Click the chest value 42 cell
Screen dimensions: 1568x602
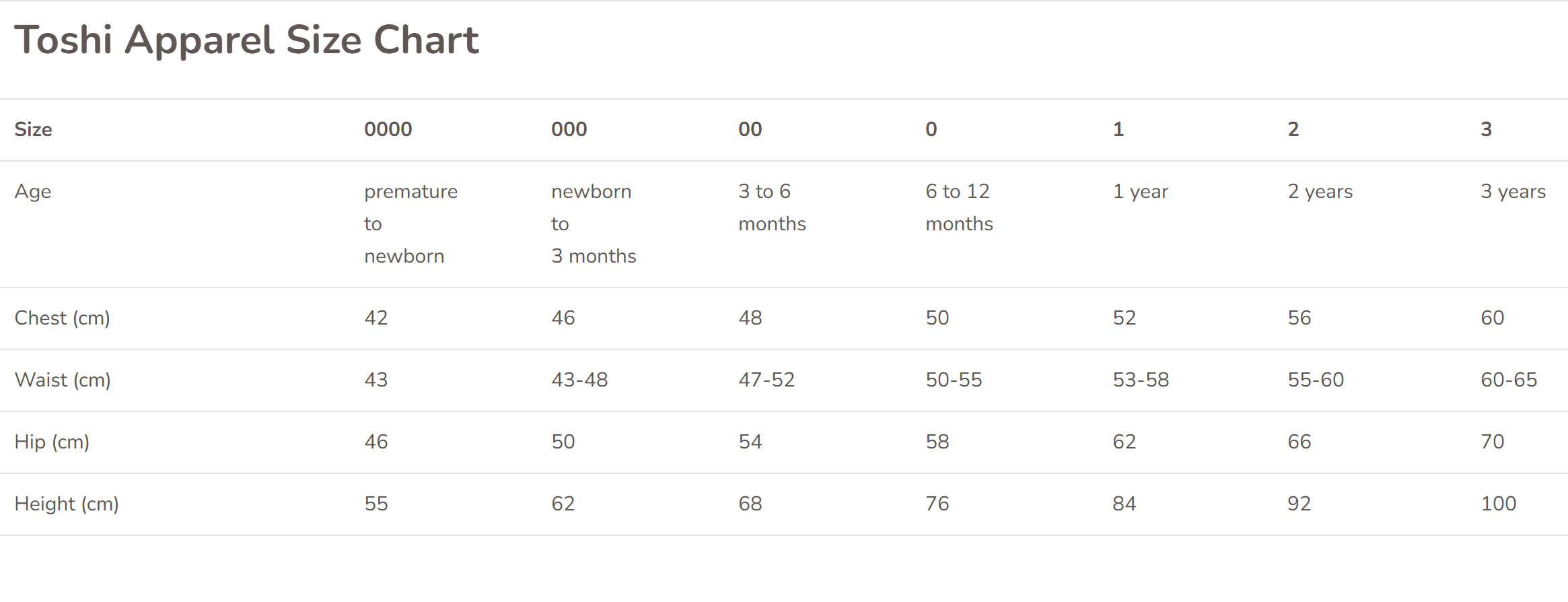click(376, 318)
